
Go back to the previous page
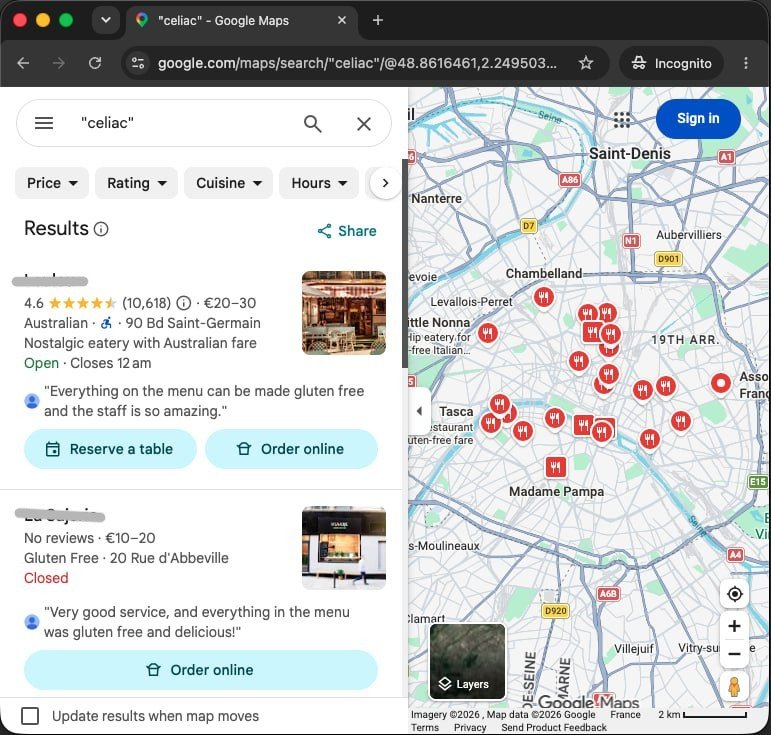[x=23, y=63]
